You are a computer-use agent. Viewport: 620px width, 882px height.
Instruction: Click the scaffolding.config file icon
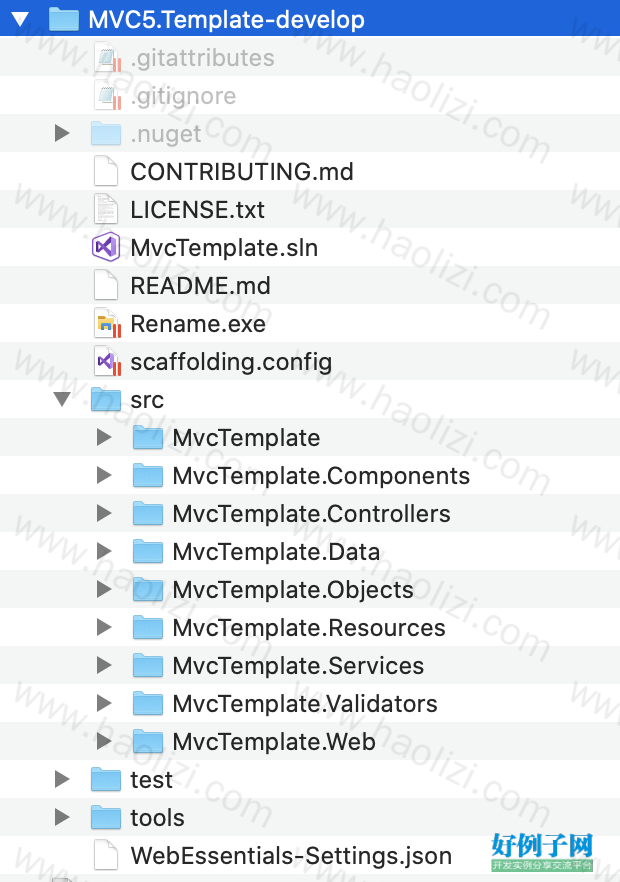tap(106, 362)
